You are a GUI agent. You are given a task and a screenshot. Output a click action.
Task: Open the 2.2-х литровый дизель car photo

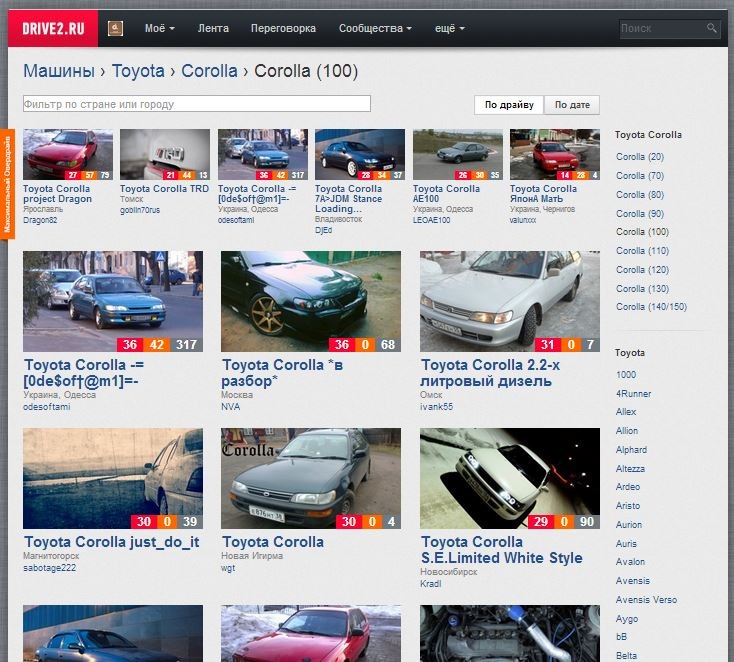(510, 301)
